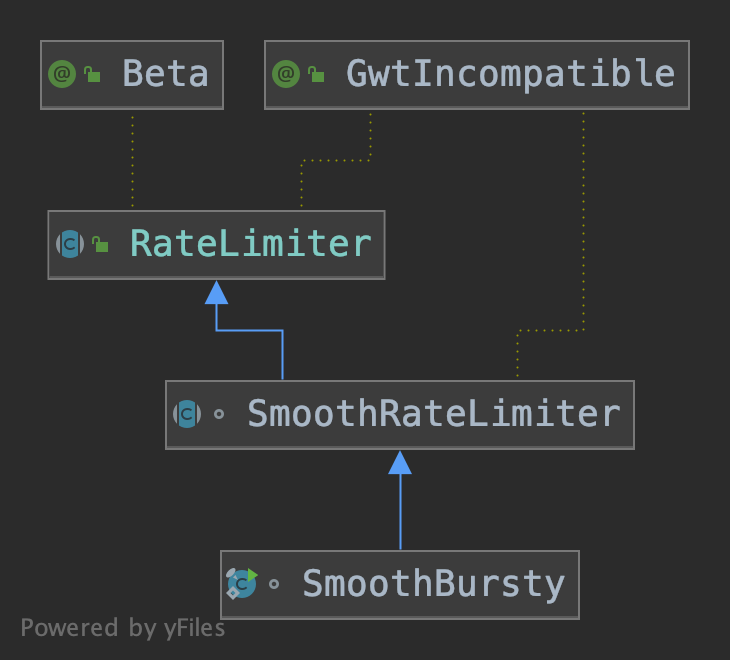
Task: Click the package-private dot icon on SmoothRateLimiter
Action: [x=219, y=415]
